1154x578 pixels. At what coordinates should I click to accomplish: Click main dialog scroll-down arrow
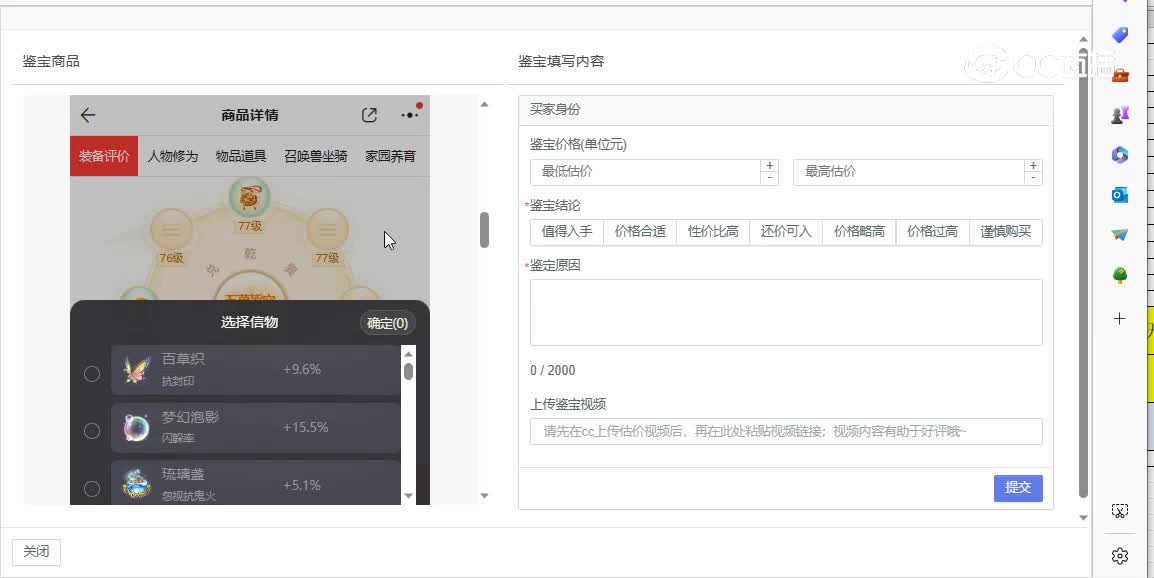(1083, 518)
